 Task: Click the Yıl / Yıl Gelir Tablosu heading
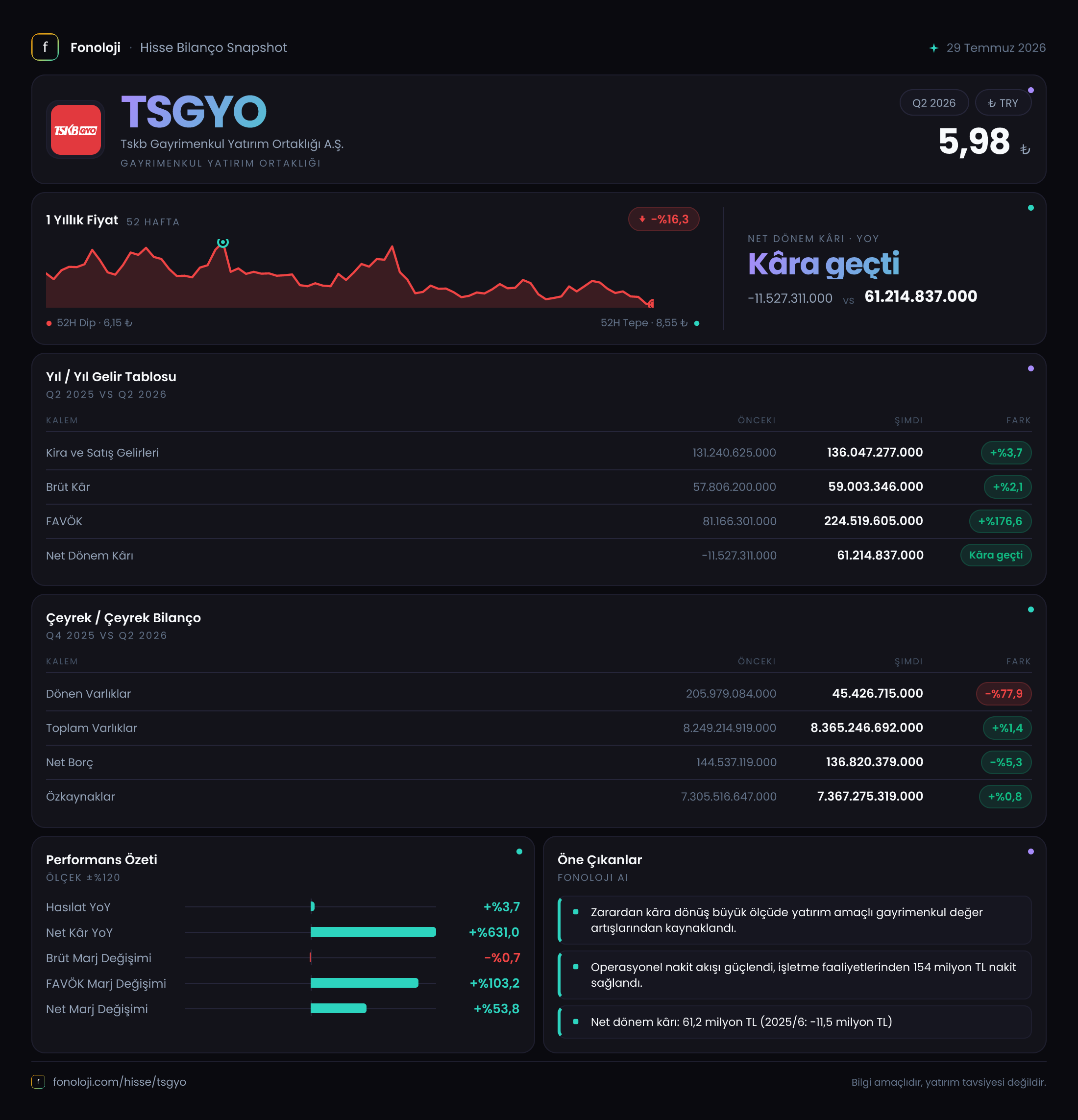point(111,377)
